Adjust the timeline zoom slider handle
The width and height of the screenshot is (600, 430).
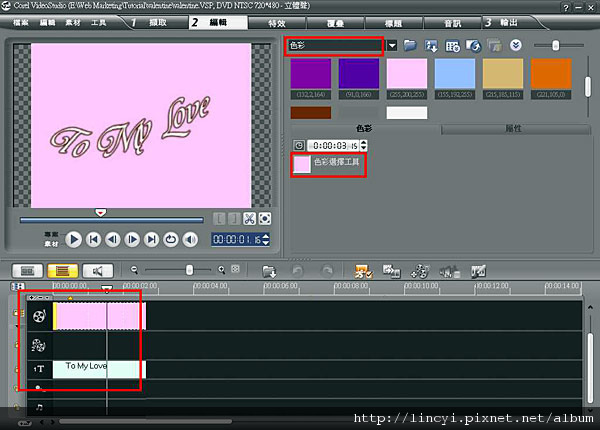[x=189, y=270]
